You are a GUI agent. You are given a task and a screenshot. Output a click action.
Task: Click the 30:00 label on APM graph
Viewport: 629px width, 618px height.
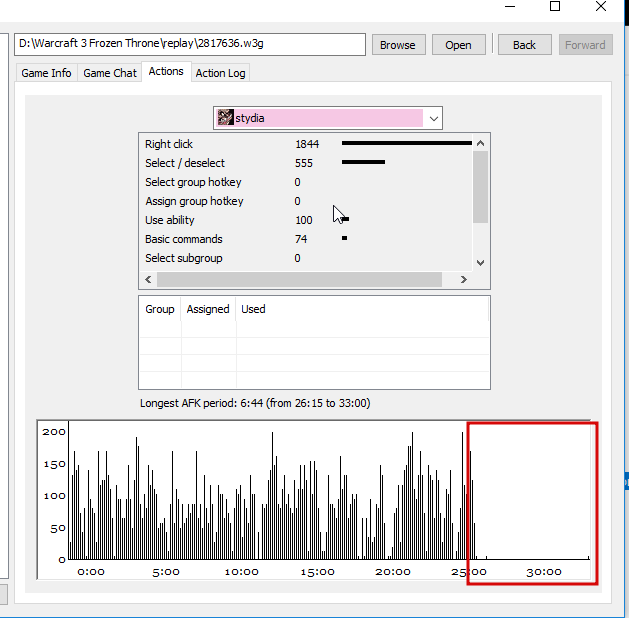[x=544, y=572]
